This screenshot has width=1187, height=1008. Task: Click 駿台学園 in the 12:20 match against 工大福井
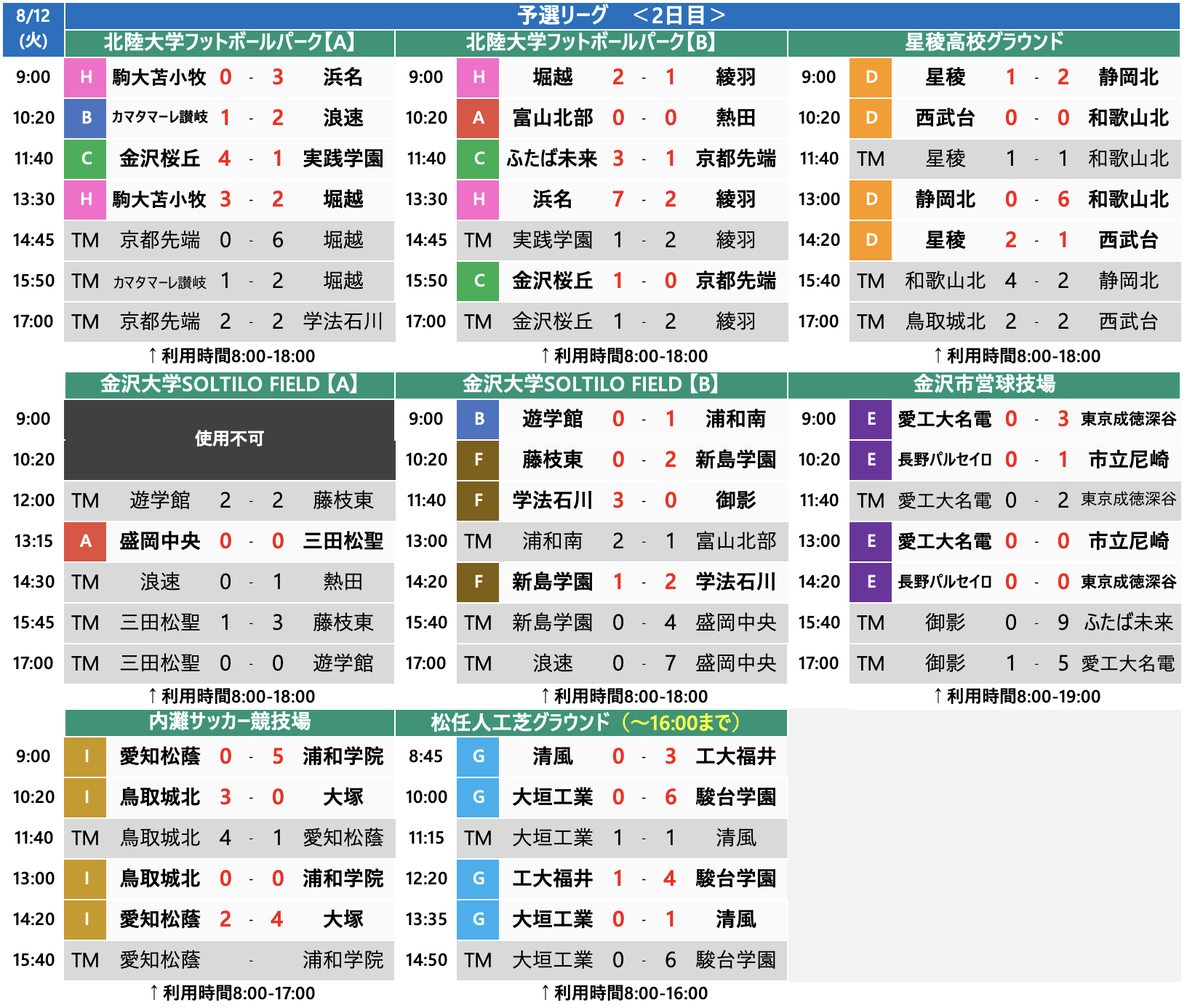point(735,879)
